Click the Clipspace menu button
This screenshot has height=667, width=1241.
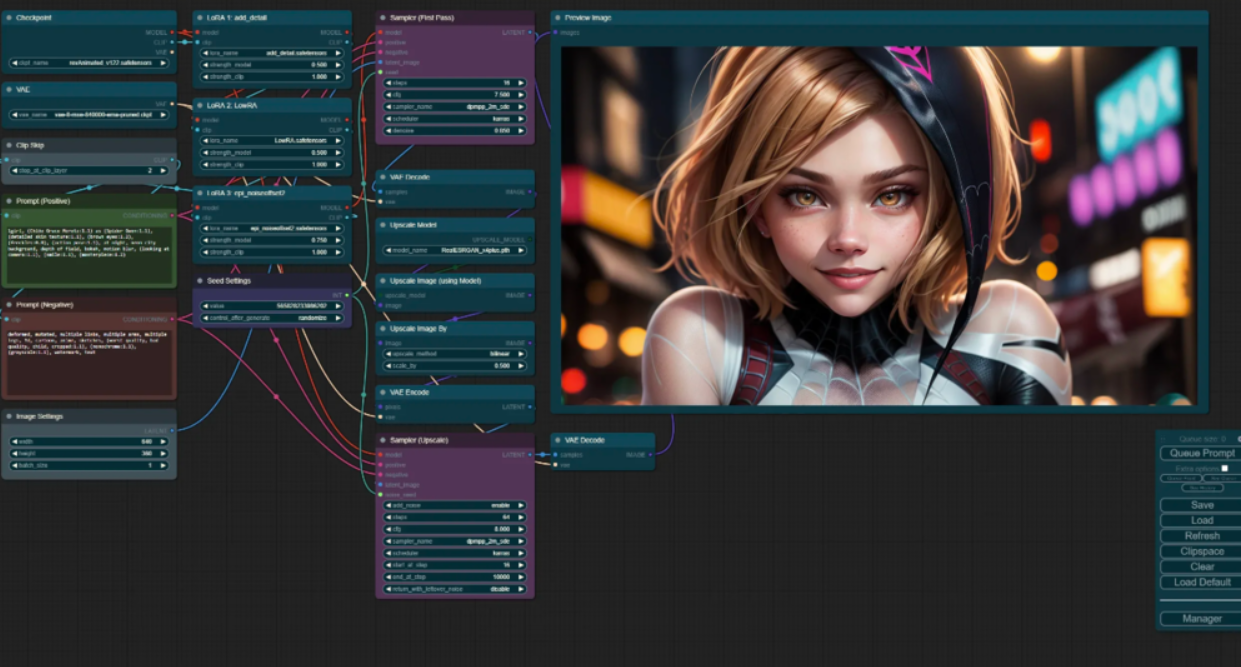tap(1202, 551)
